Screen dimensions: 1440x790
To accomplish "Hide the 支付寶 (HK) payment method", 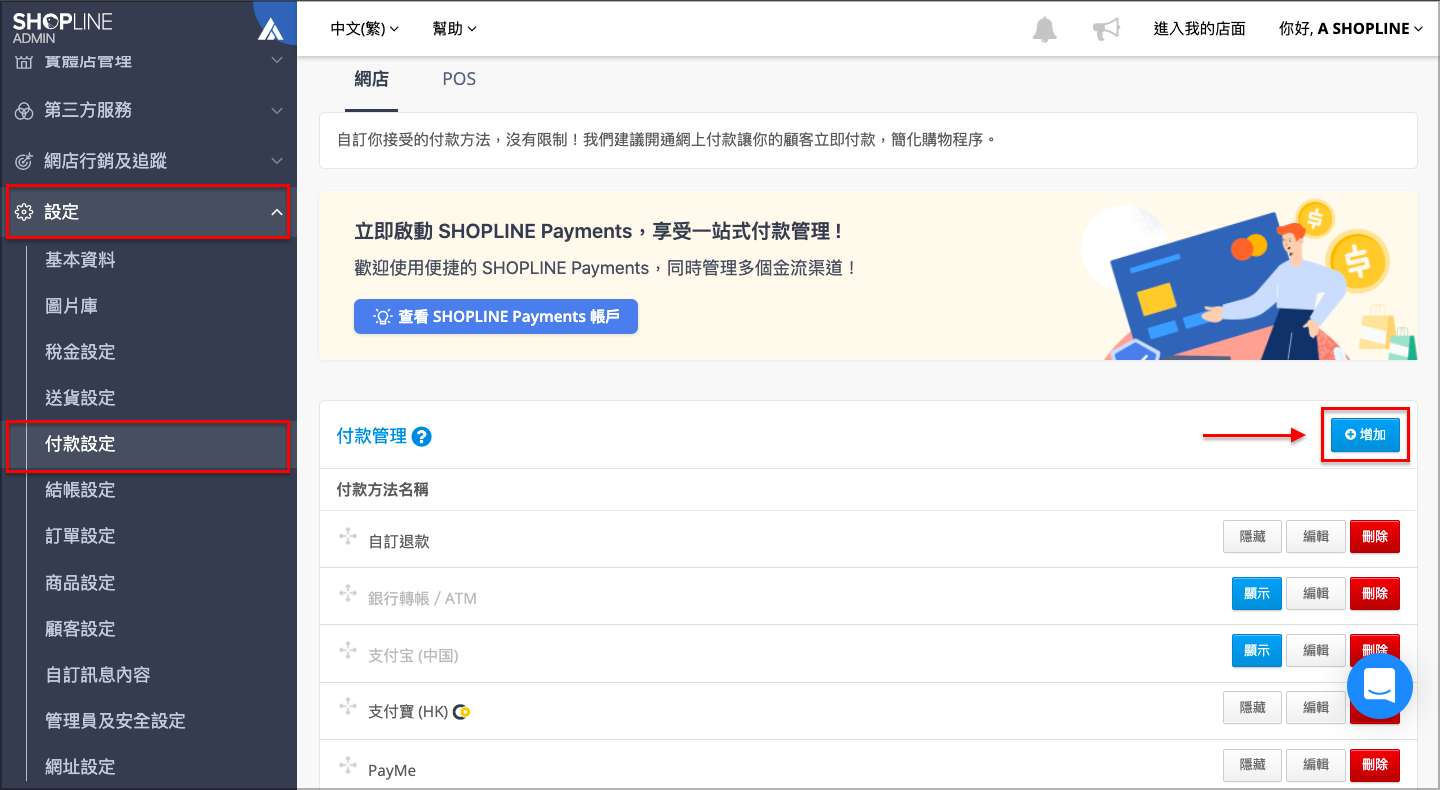I will pyautogui.click(x=1252, y=708).
